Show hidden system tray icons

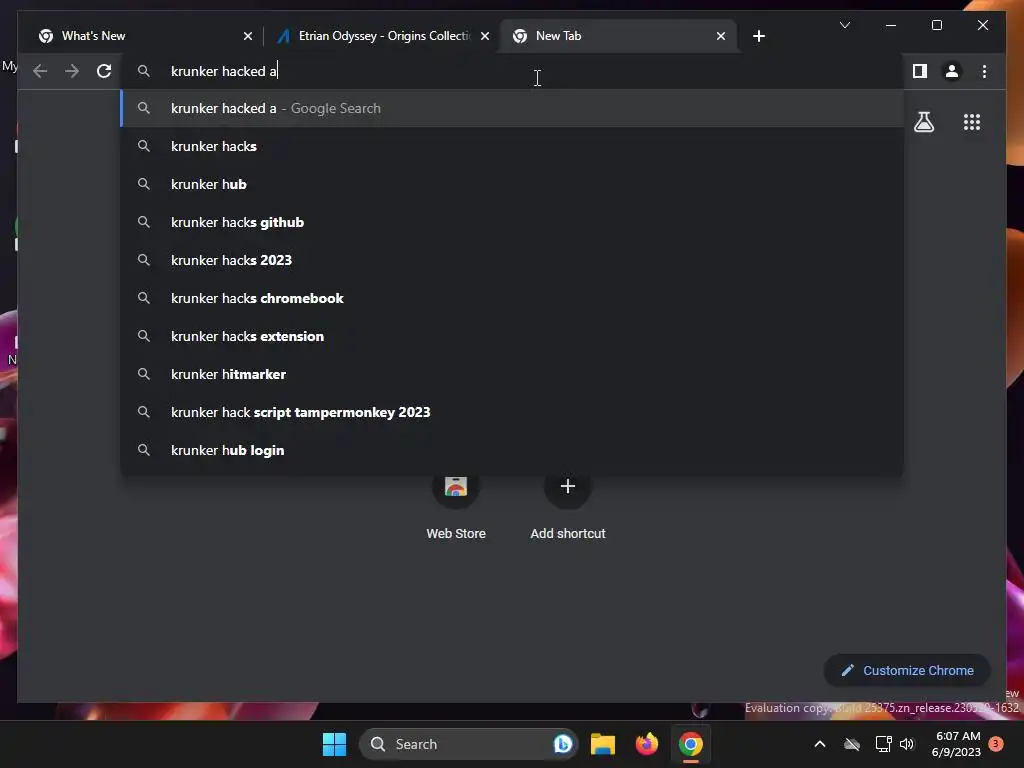(x=820, y=744)
